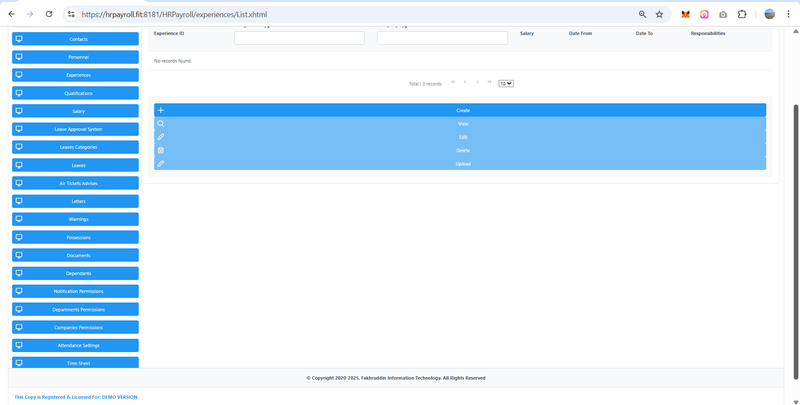Open Attendance Settings from the sidebar
Screen dimensions: 800x405
[76, 345]
